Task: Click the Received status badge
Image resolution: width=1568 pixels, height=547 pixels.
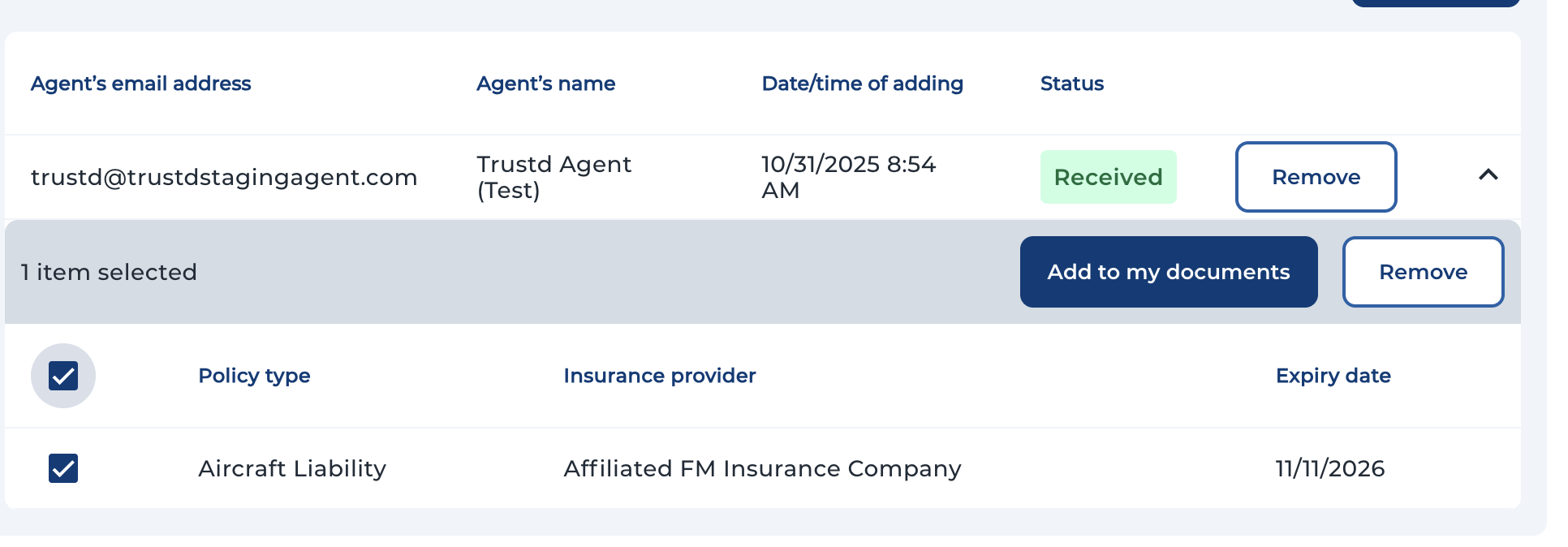Action: click(x=1107, y=177)
